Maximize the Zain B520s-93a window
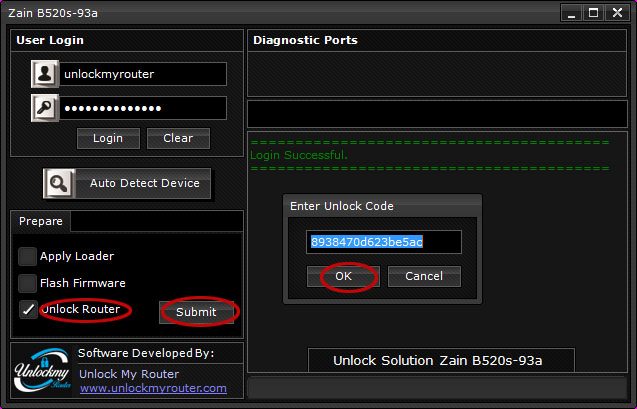This screenshot has height=409, width=637. pyautogui.click(x=593, y=13)
